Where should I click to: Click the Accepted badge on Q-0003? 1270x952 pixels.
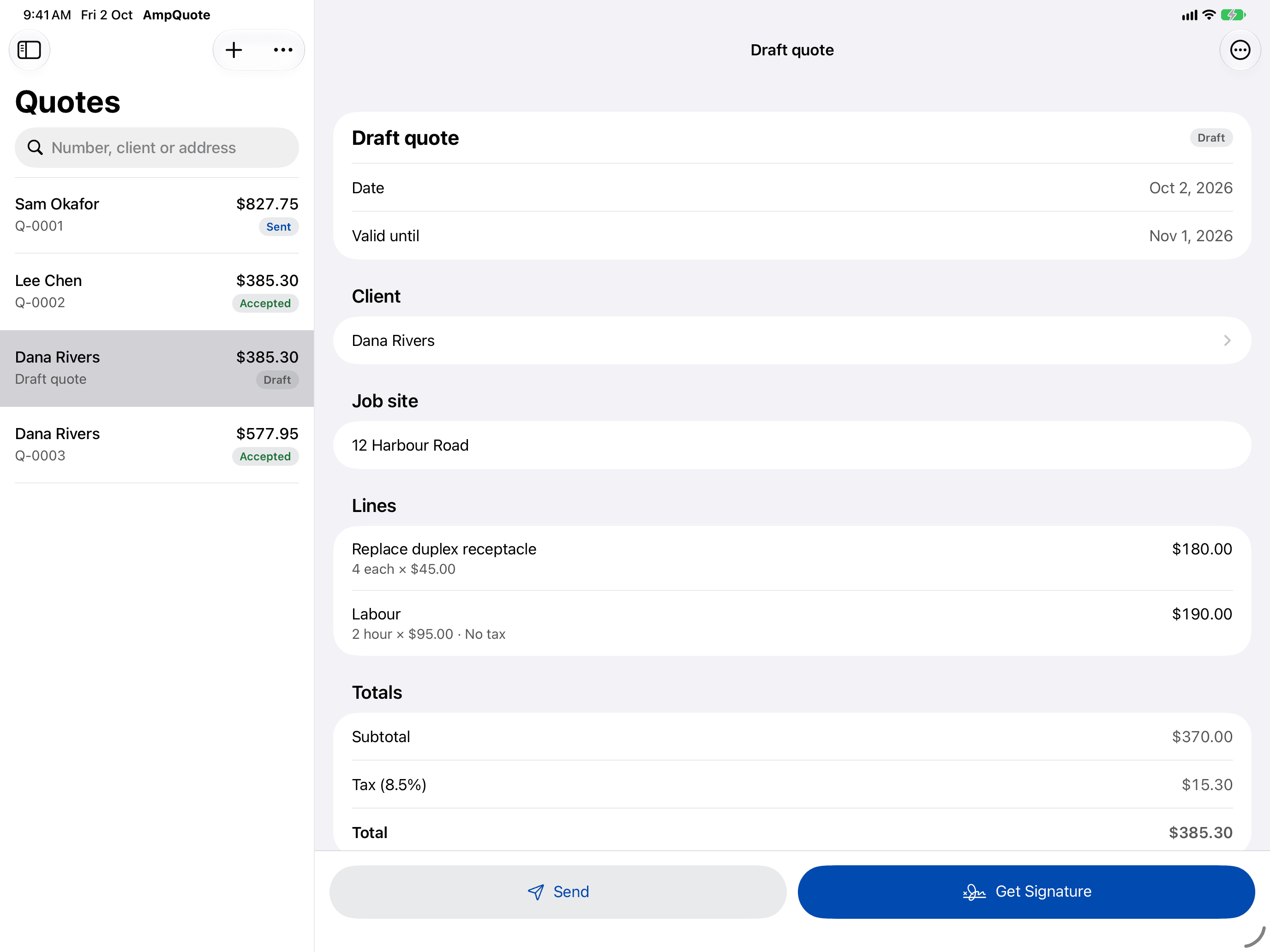tap(265, 456)
